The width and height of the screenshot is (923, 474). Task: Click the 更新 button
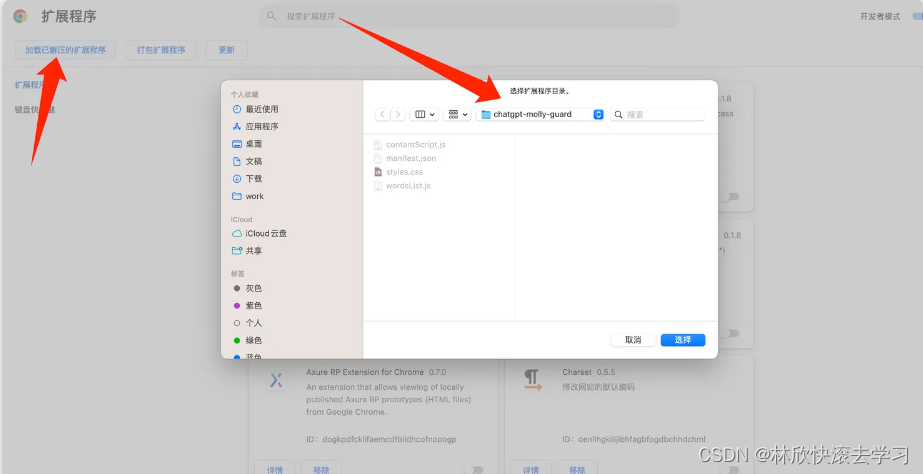[227, 50]
